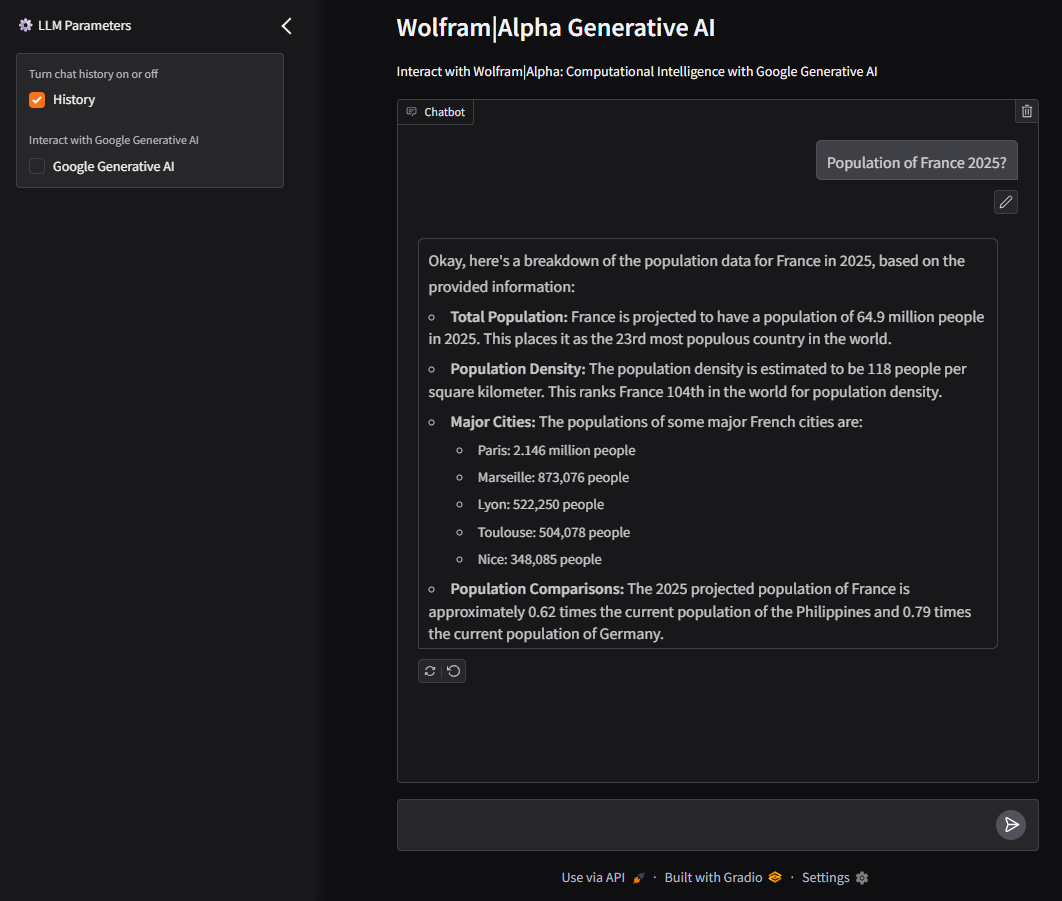
Task: Uncheck the History checkbox
Action: (x=37, y=100)
